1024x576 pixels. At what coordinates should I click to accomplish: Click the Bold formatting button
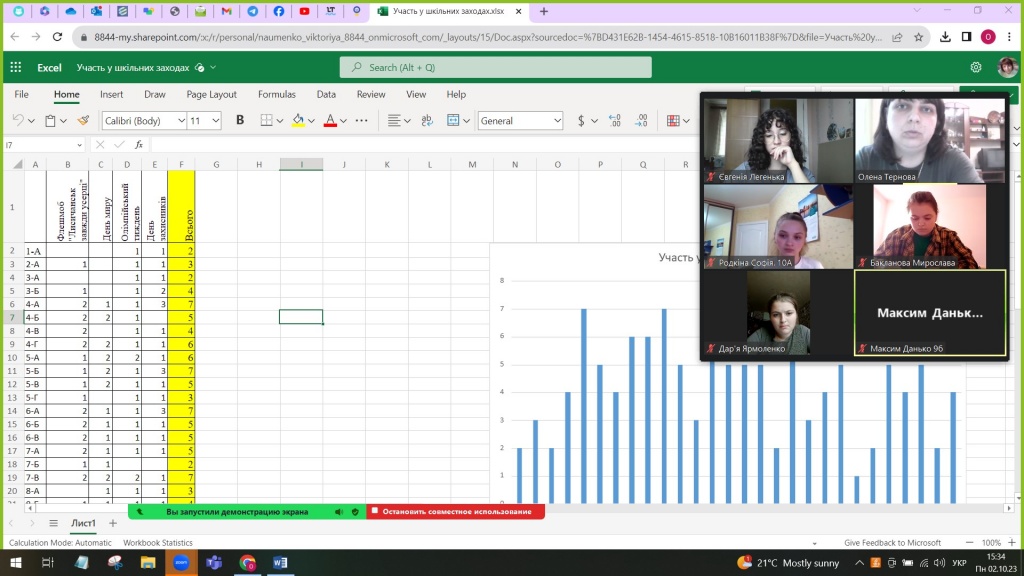[240, 120]
